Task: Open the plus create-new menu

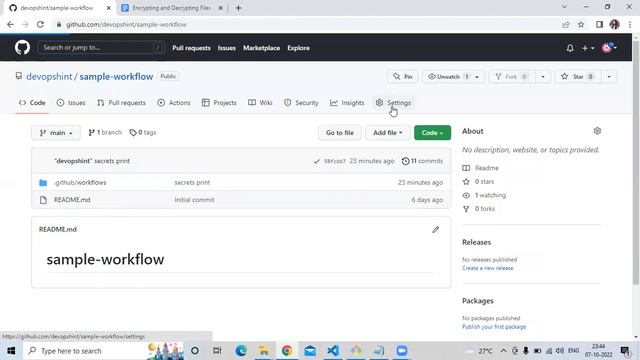Action: click(x=588, y=48)
